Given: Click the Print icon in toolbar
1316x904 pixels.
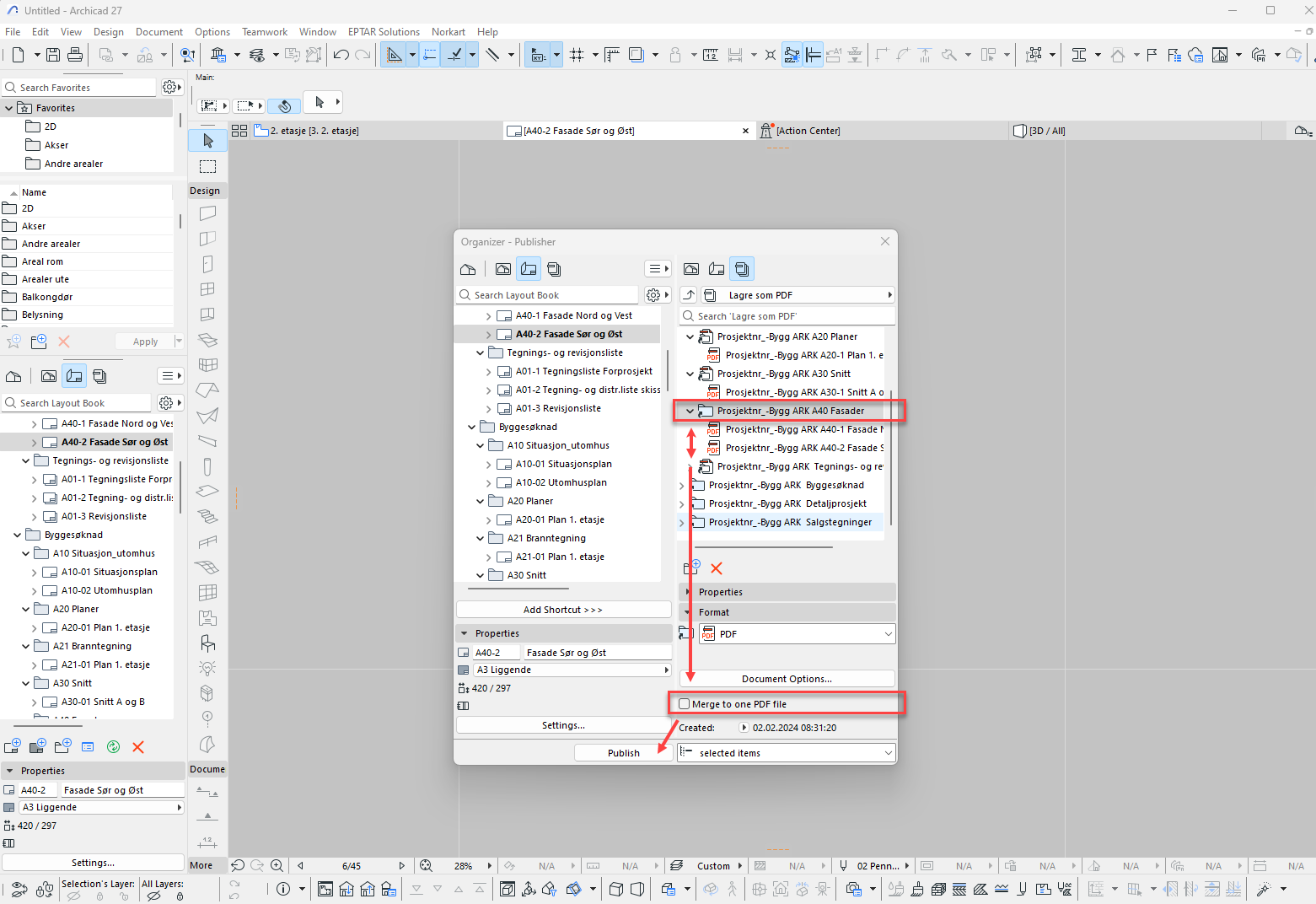Looking at the screenshot, I should pos(75,55).
